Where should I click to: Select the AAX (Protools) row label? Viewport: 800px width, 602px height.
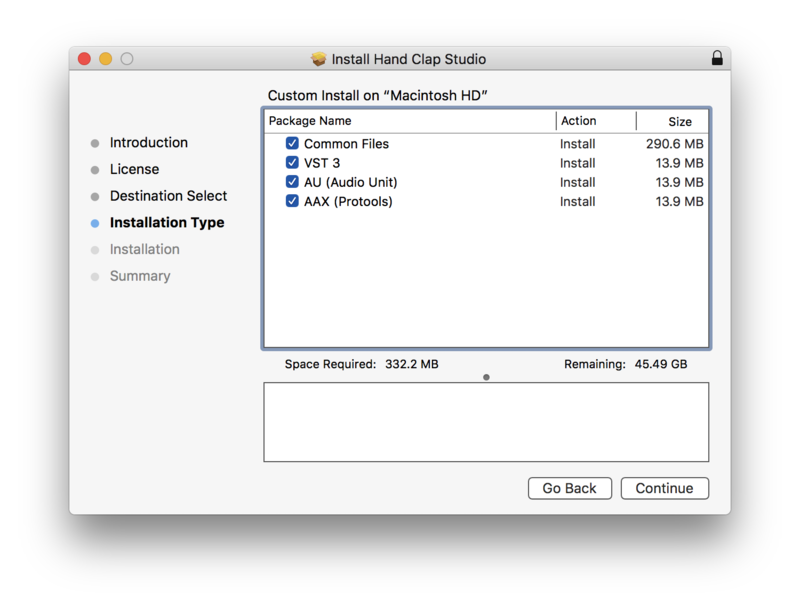point(348,201)
